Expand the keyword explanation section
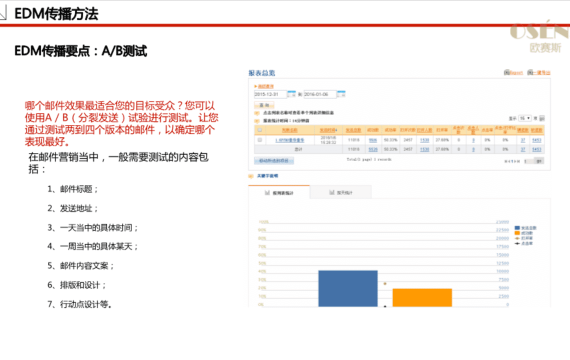The width and height of the screenshot is (570, 360). pos(268,176)
